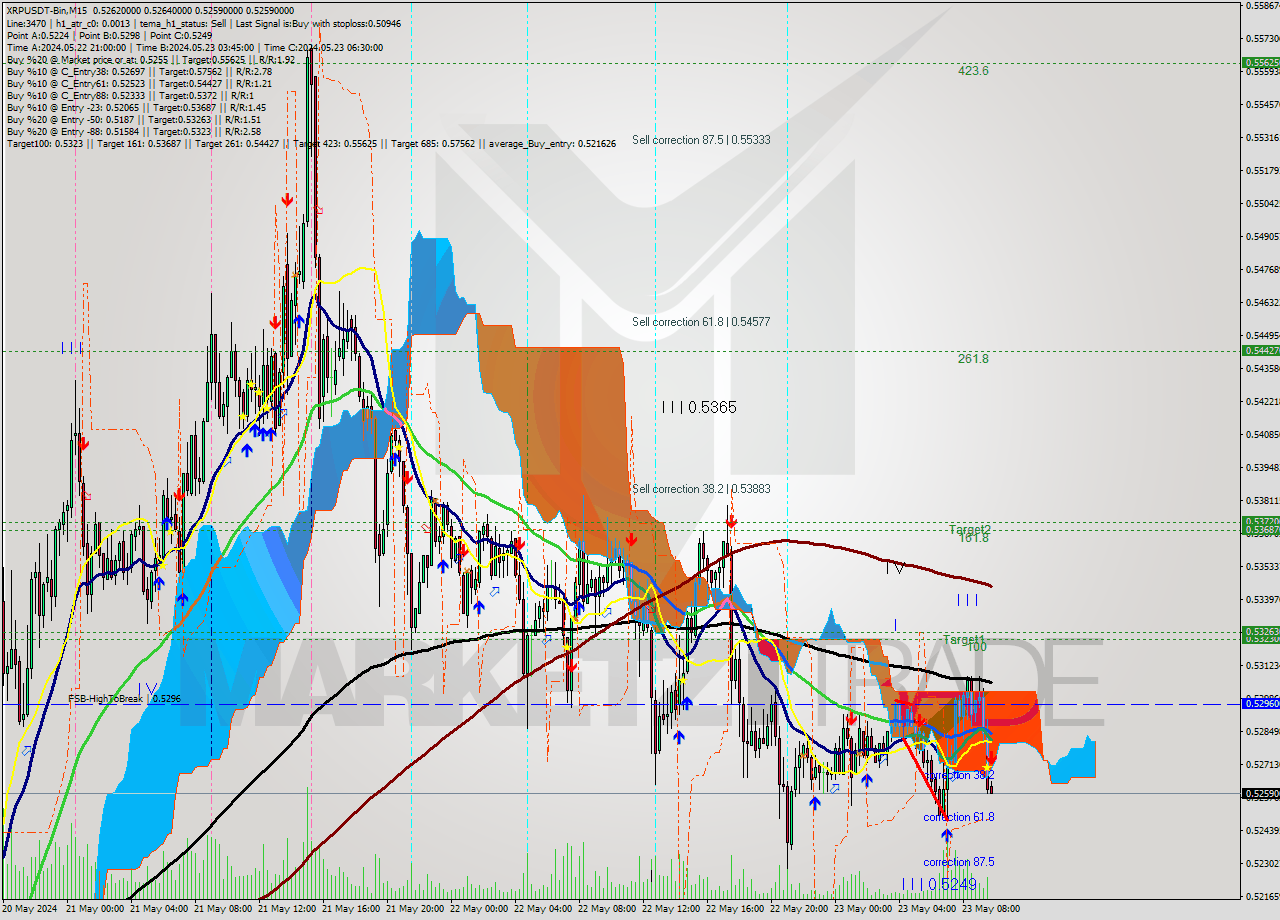Click the green 0.55625 price tag

[1260, 62]
